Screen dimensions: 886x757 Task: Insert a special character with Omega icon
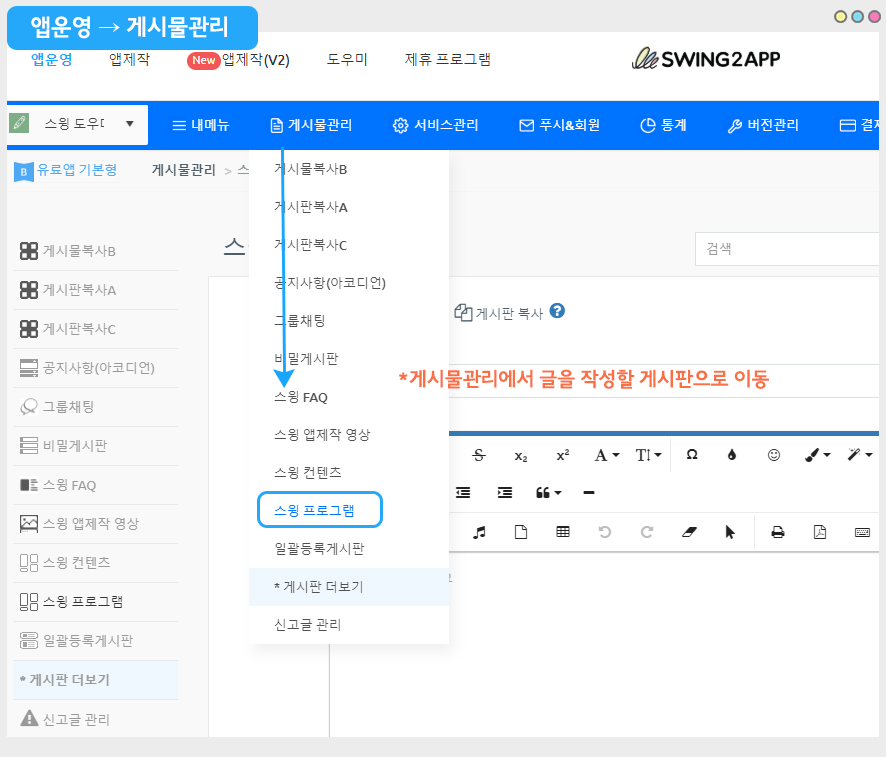691,455
